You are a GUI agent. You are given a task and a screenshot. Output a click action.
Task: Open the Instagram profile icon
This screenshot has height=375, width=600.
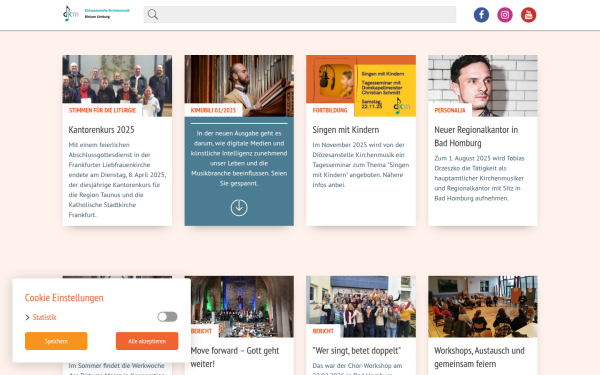pos(505,15)
